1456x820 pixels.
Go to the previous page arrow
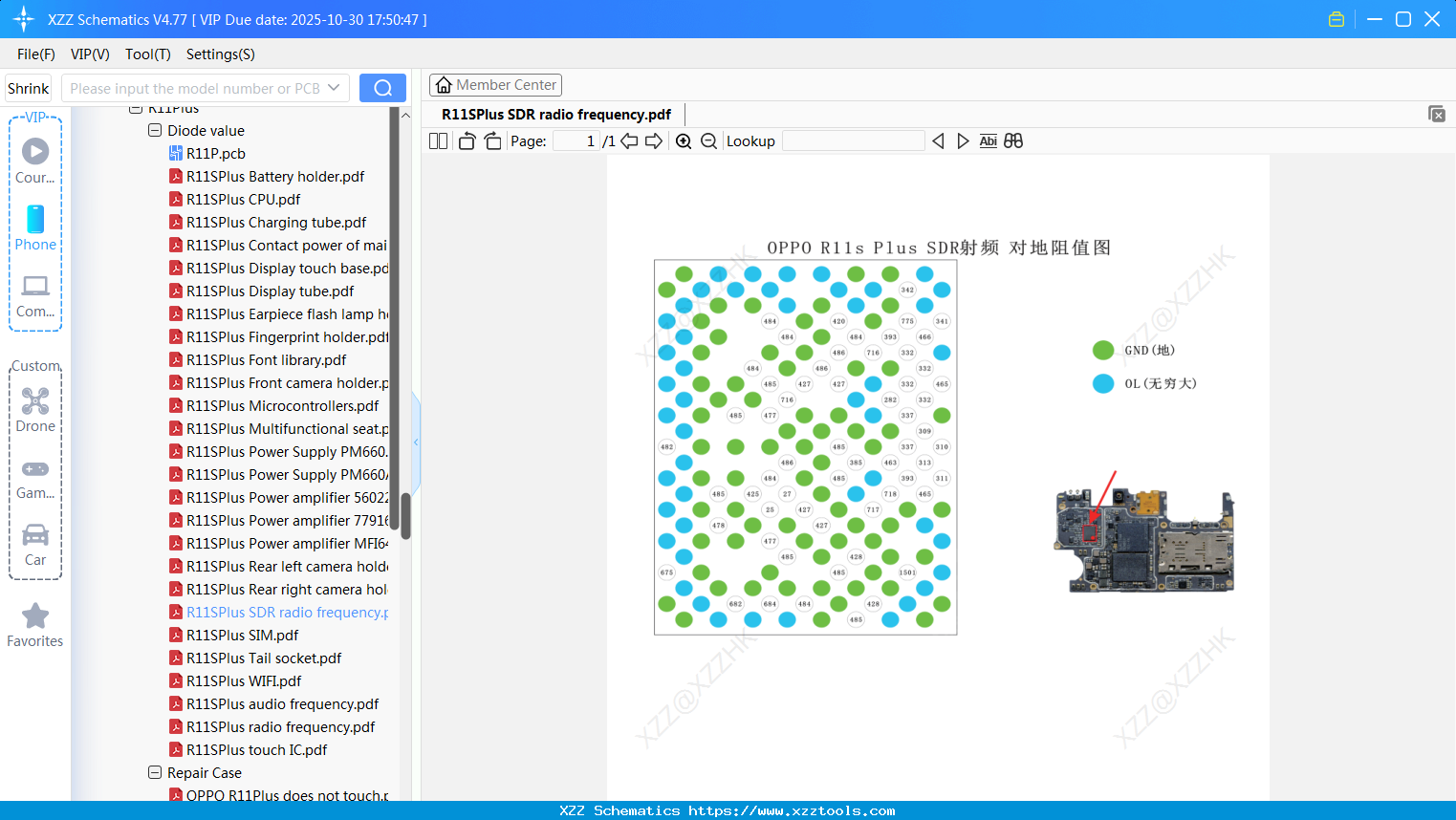click(x=629, y=141)
